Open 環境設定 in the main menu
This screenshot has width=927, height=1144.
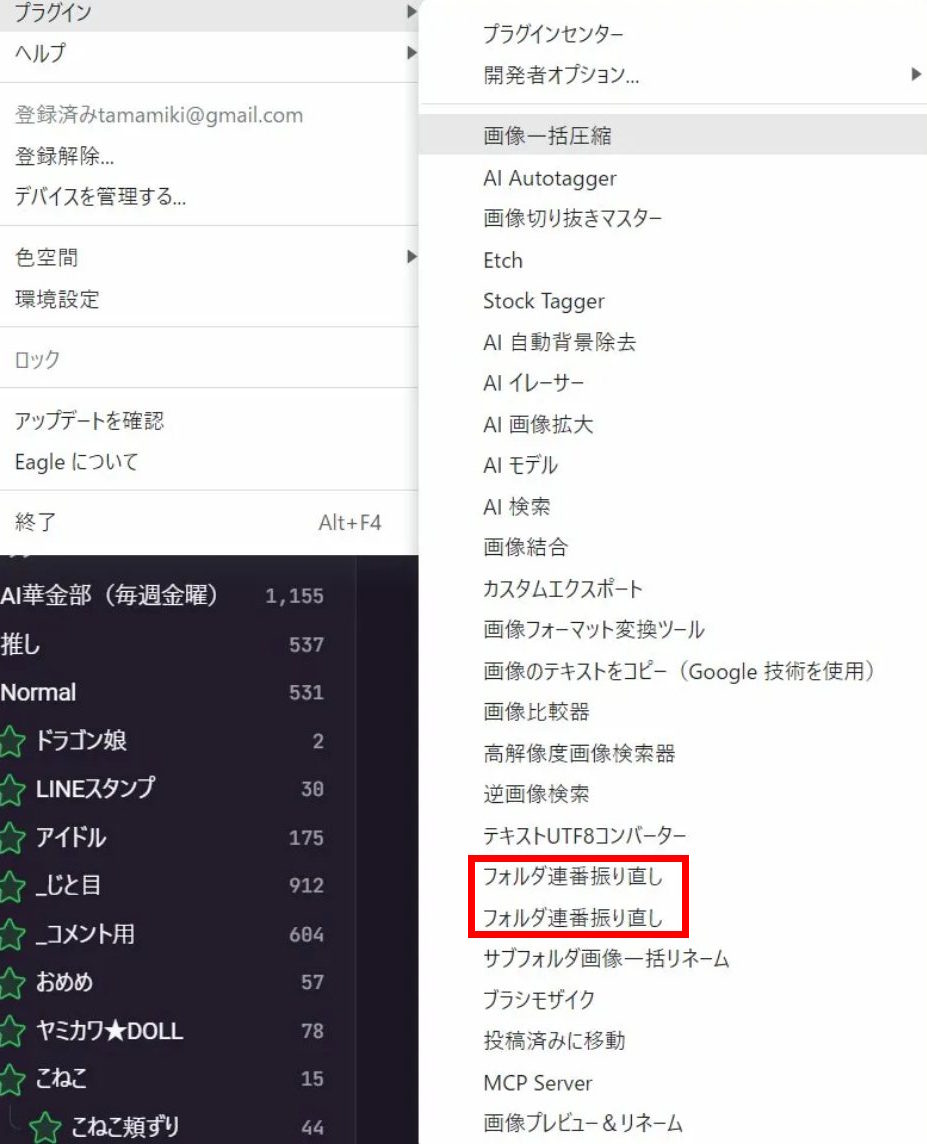(57, 299)
